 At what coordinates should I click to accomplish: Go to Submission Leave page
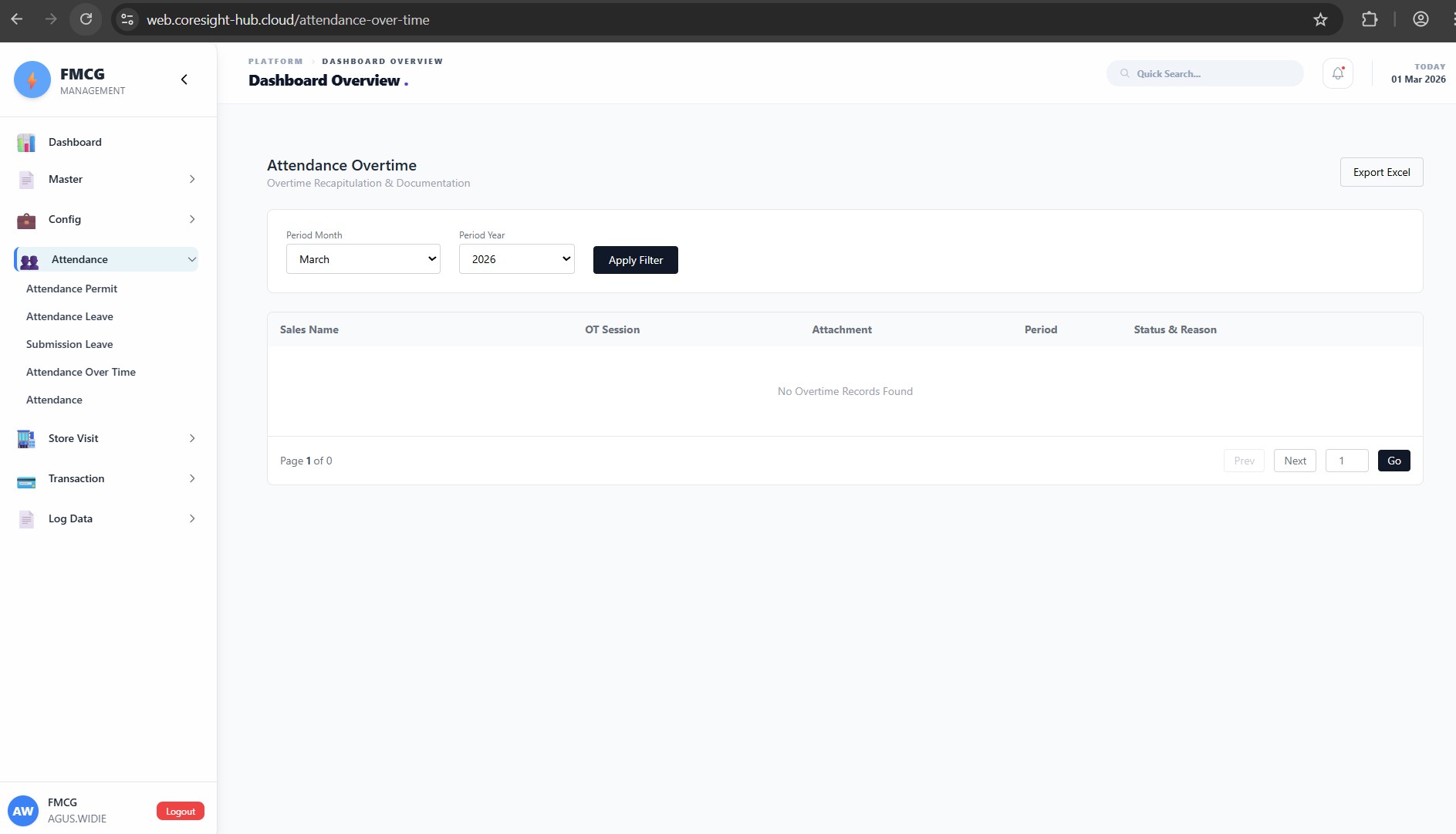(69, 344)
